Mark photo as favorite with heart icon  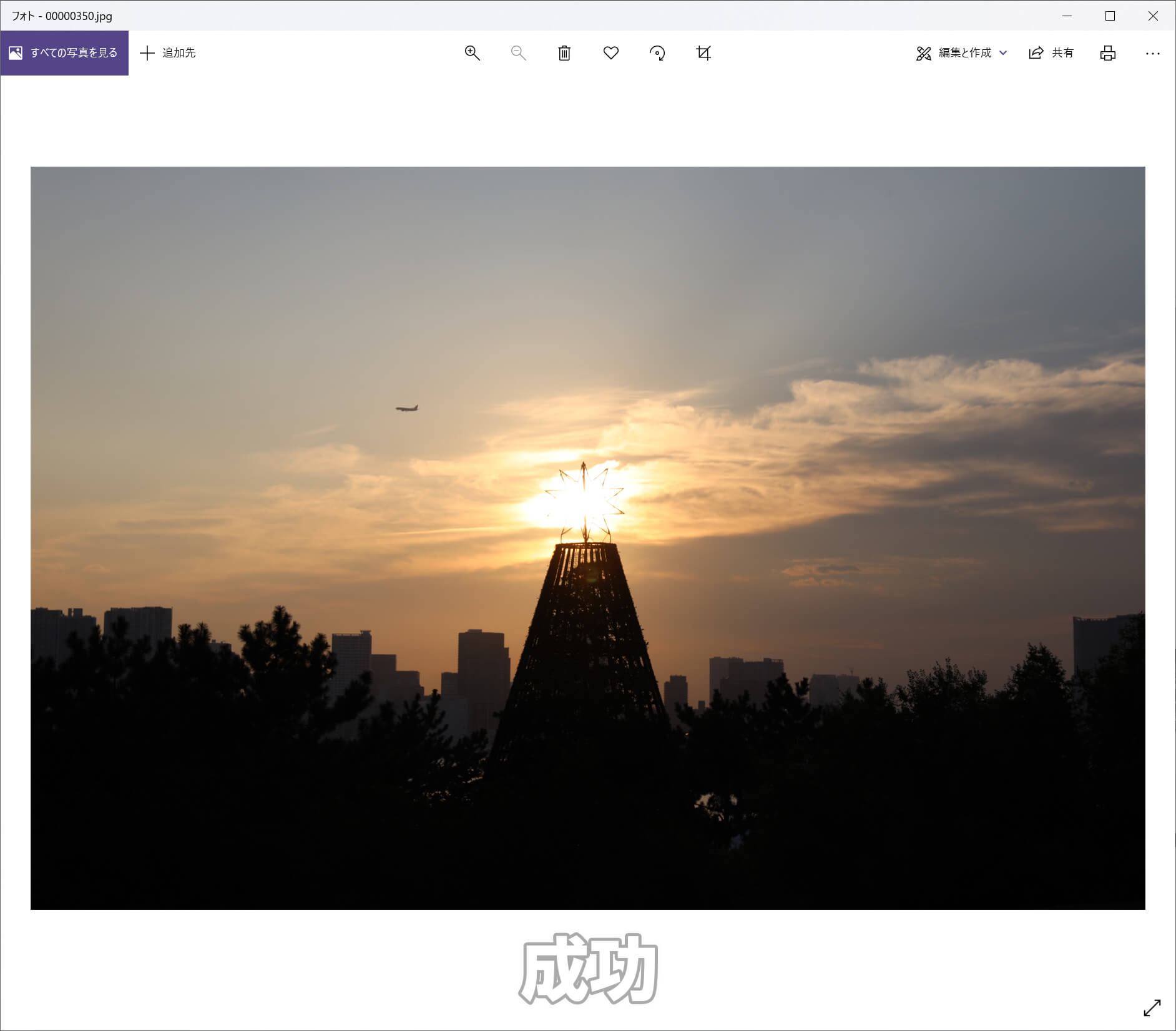[611, 53]
